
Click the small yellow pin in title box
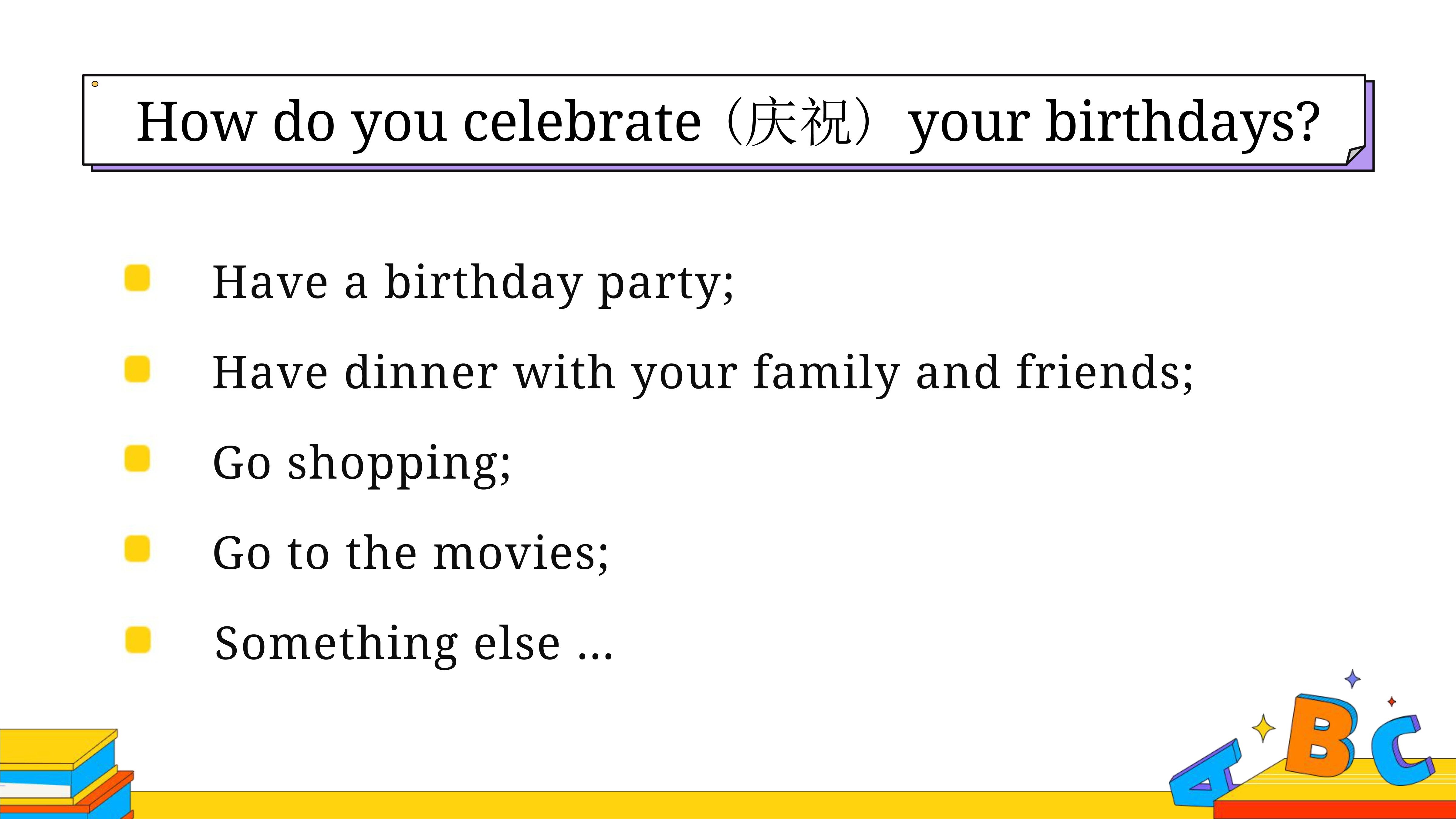95,84
